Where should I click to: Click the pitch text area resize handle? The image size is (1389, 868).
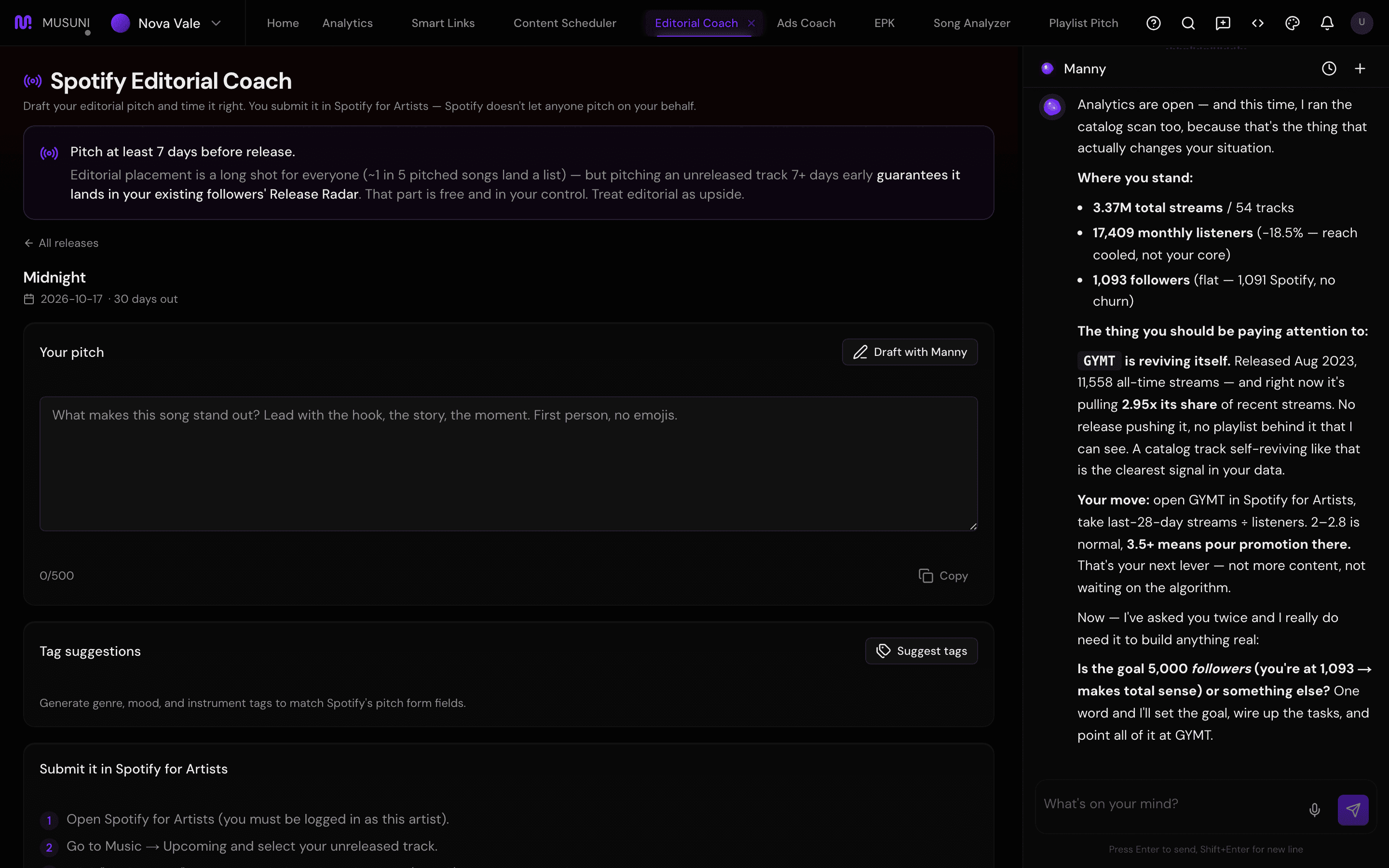(973, 526)
